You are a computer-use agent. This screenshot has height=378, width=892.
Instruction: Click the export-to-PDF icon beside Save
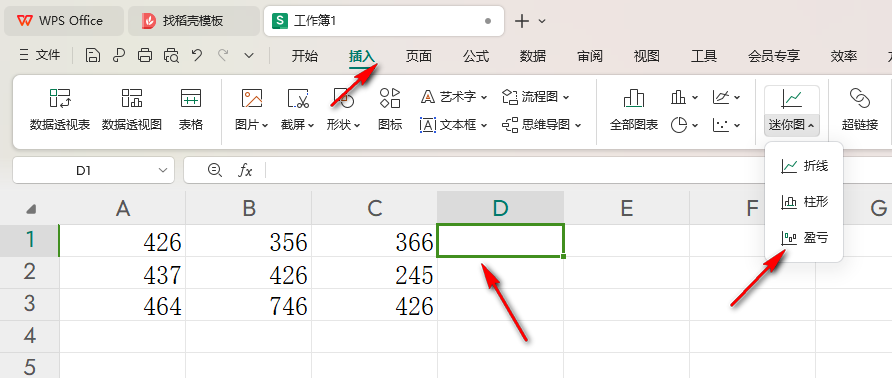click(119, 55)
